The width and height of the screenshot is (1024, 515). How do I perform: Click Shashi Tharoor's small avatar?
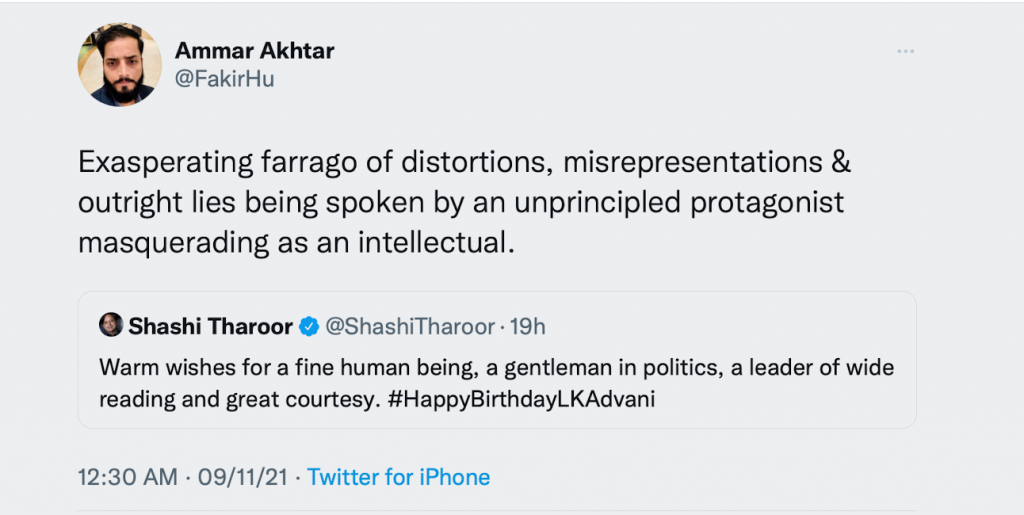(111, 326)
